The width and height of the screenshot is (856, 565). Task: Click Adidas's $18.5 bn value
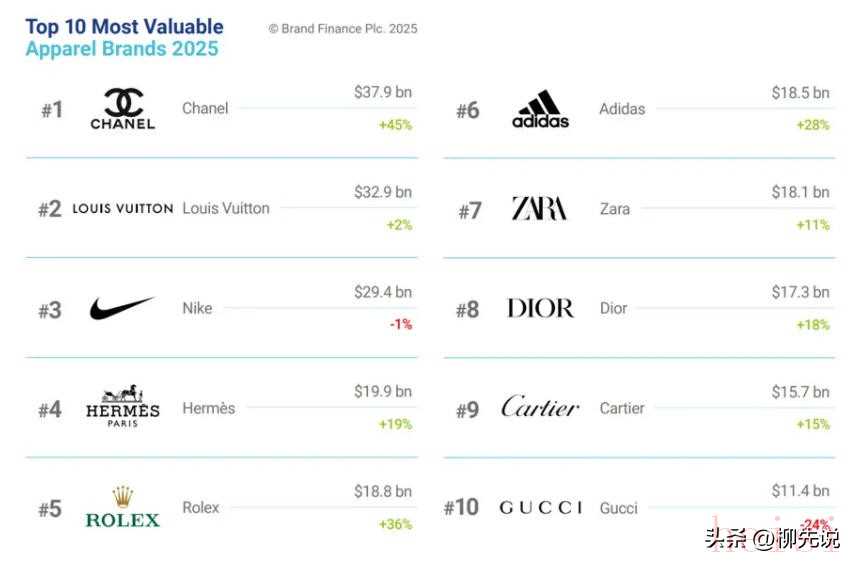tap(800, 92)
